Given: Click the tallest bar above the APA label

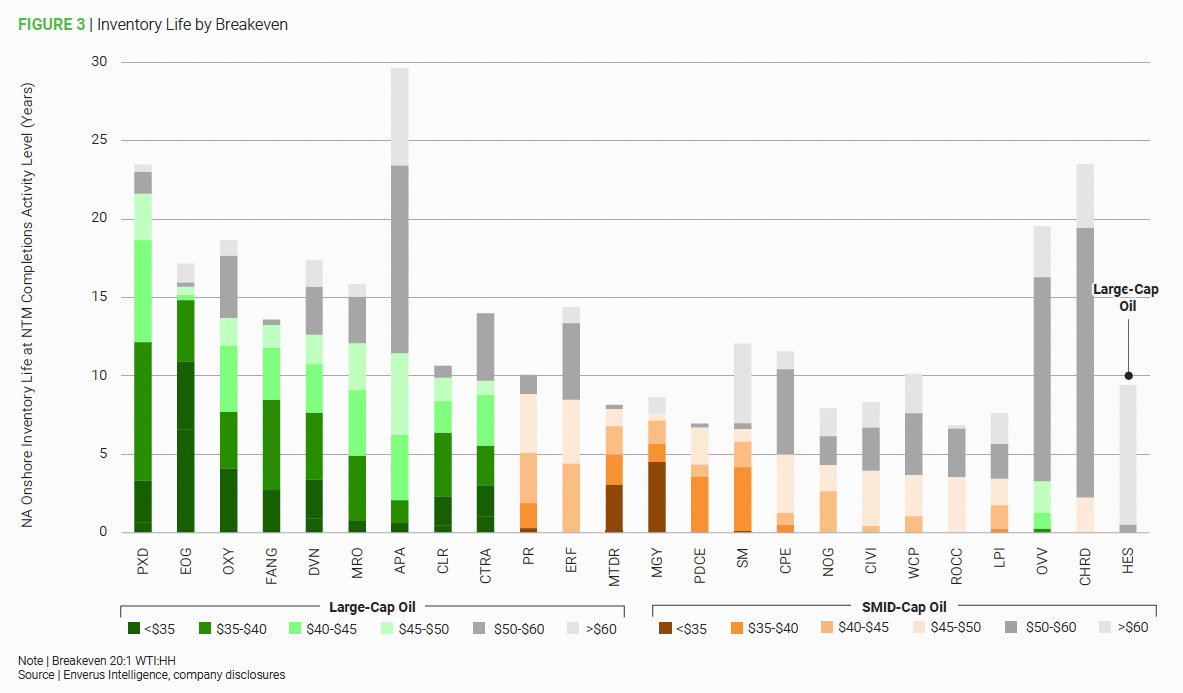Looking at the screenshot, I should point(403,300).
